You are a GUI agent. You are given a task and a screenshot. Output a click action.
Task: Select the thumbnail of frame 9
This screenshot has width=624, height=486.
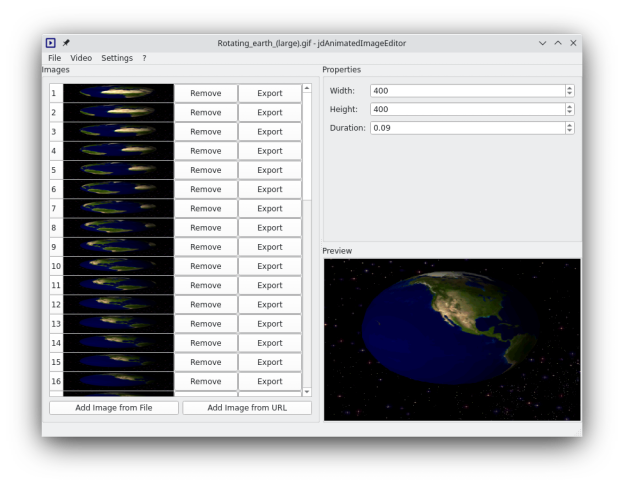(x=119, y=247)
